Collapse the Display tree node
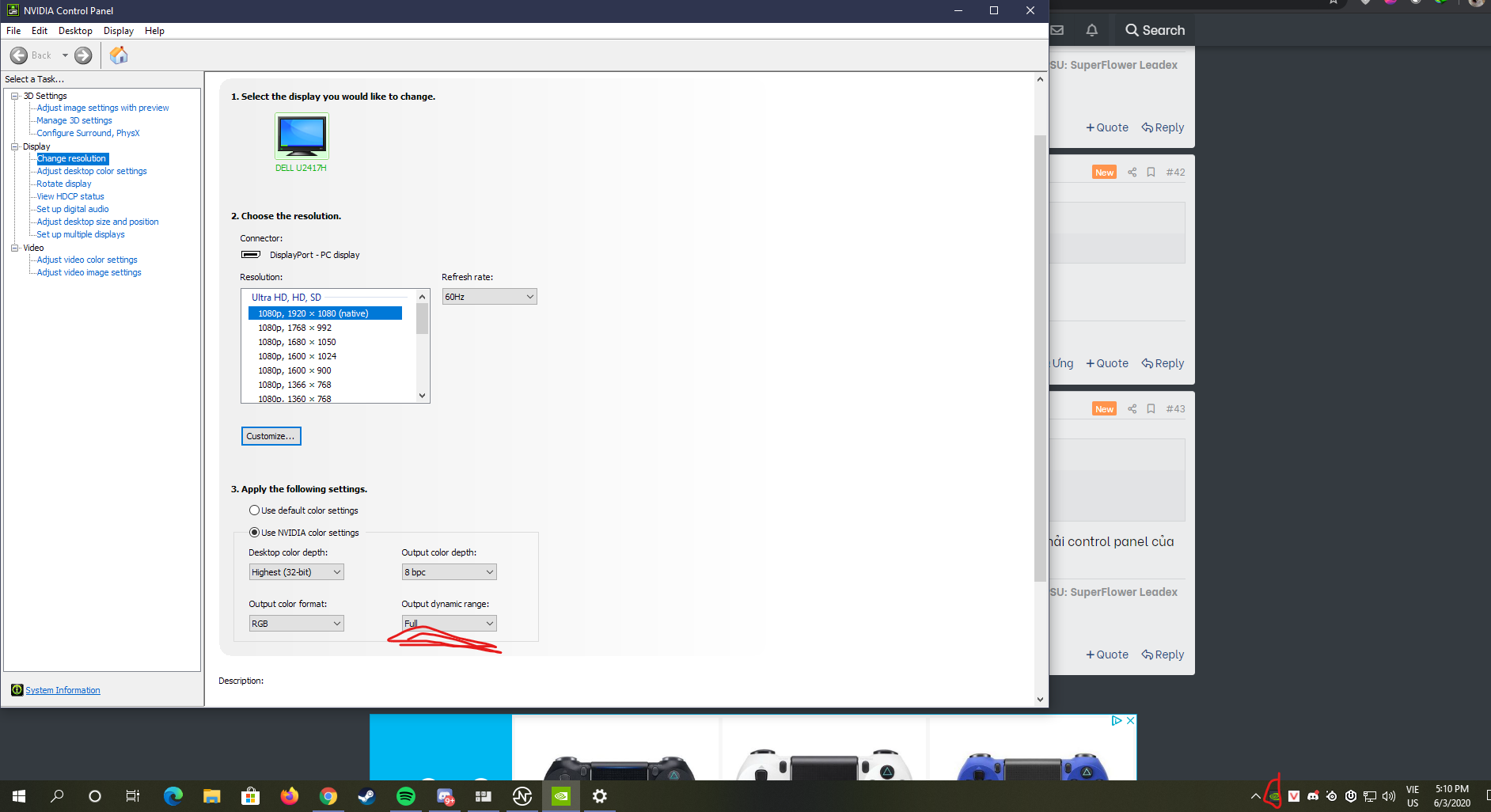Image resolution: width=1491 pixels, height=812 pixels. pos(14,146)
